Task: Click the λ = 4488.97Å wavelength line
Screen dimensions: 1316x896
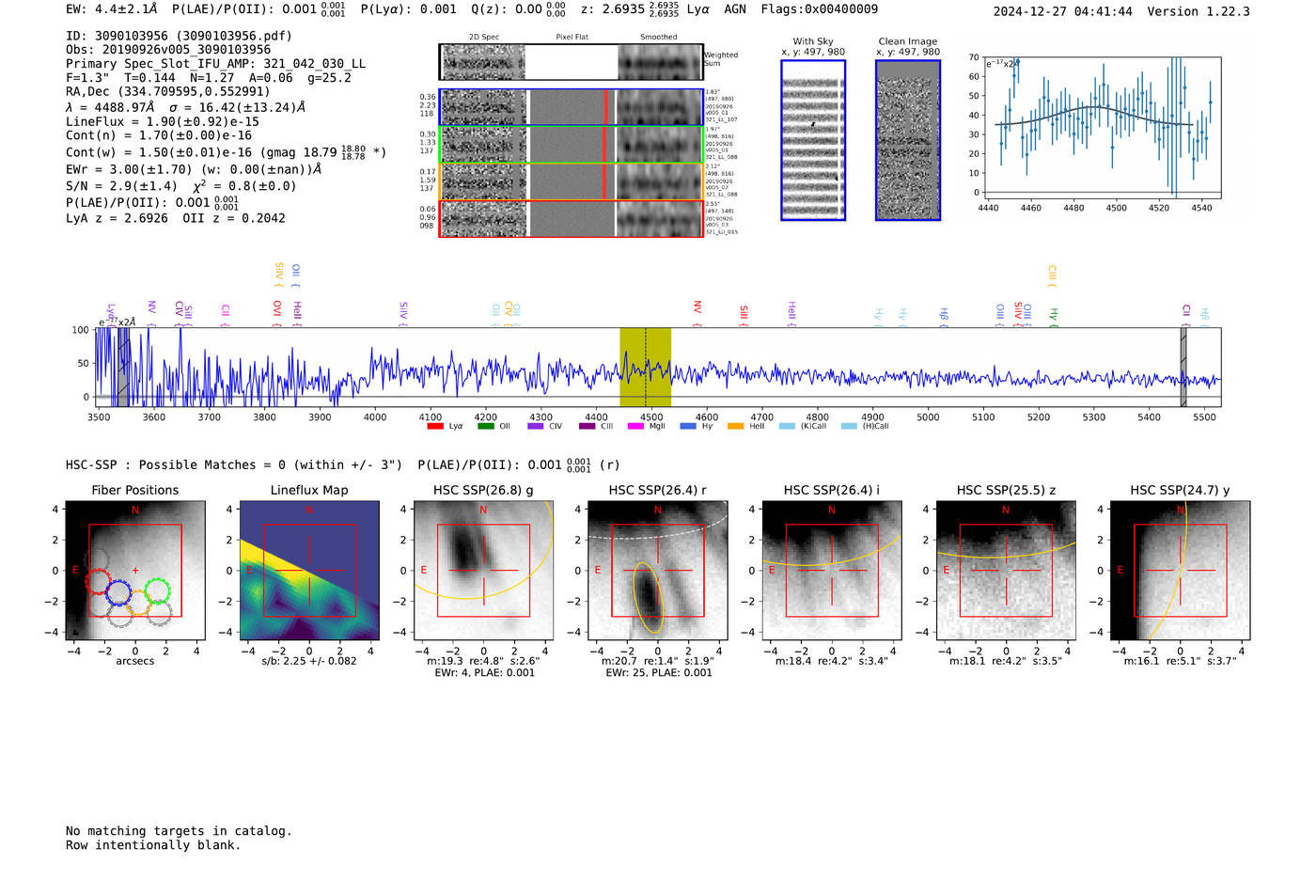Action: (x=185, y=107)
